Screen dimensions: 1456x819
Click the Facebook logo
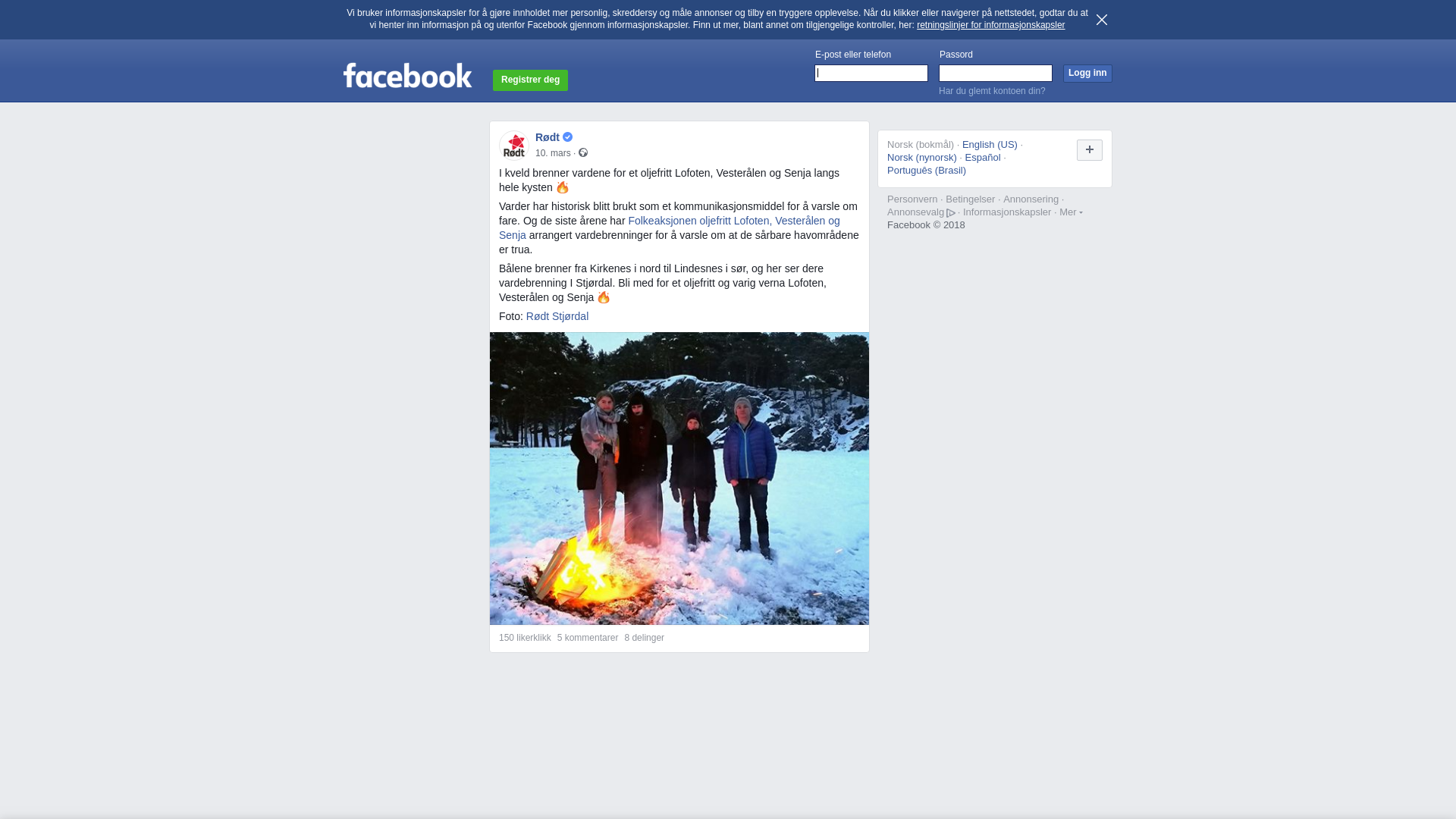click(x=407, y=76)
